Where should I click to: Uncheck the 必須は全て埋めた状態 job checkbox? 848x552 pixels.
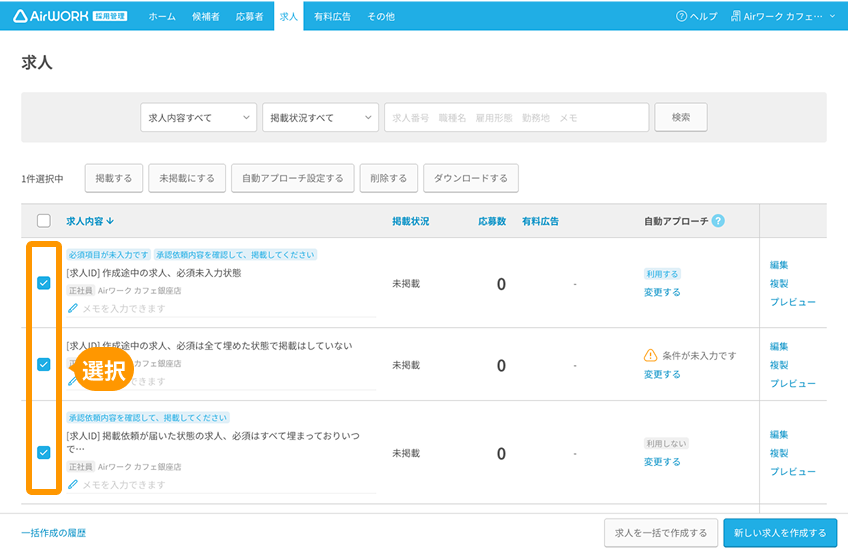point(44,364)
